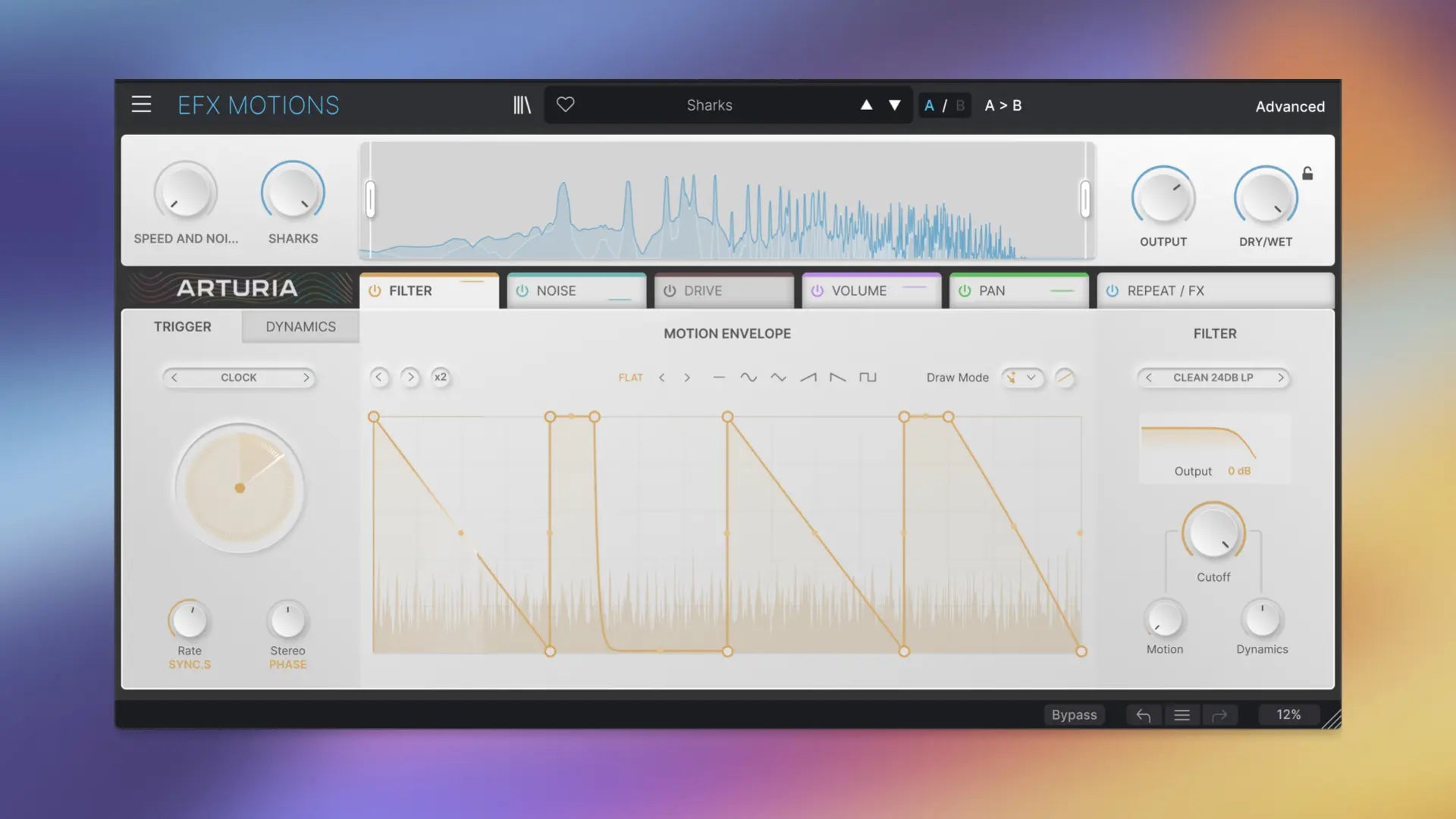Click SYNC.S rate mode label

(x=190, y=664)
